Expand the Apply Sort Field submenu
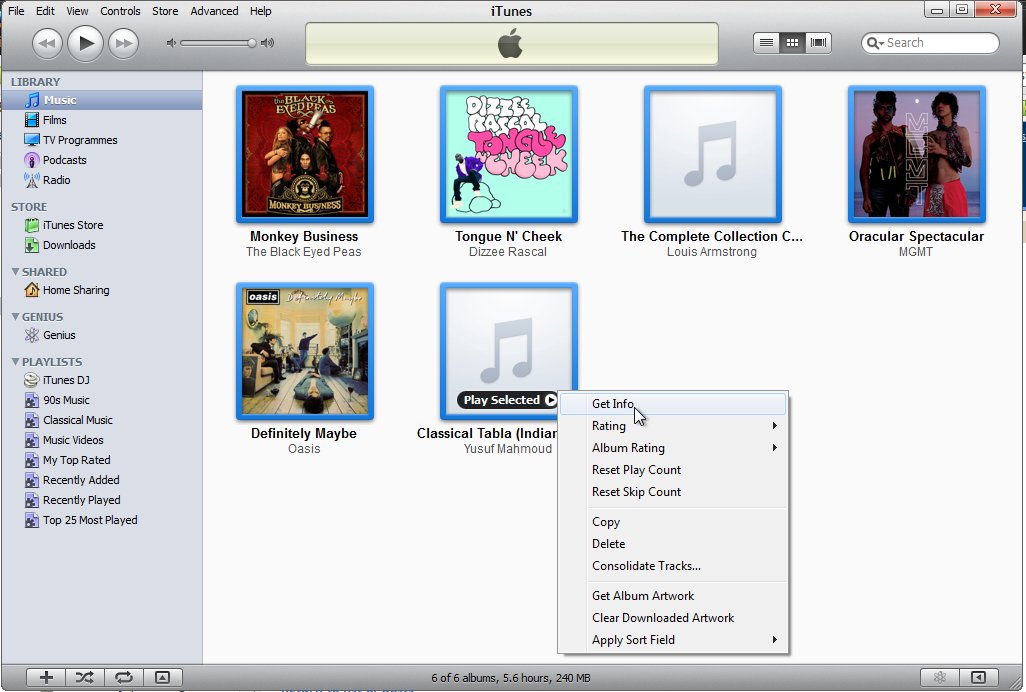The image size is (1026, 692). (x=673, y=640)
